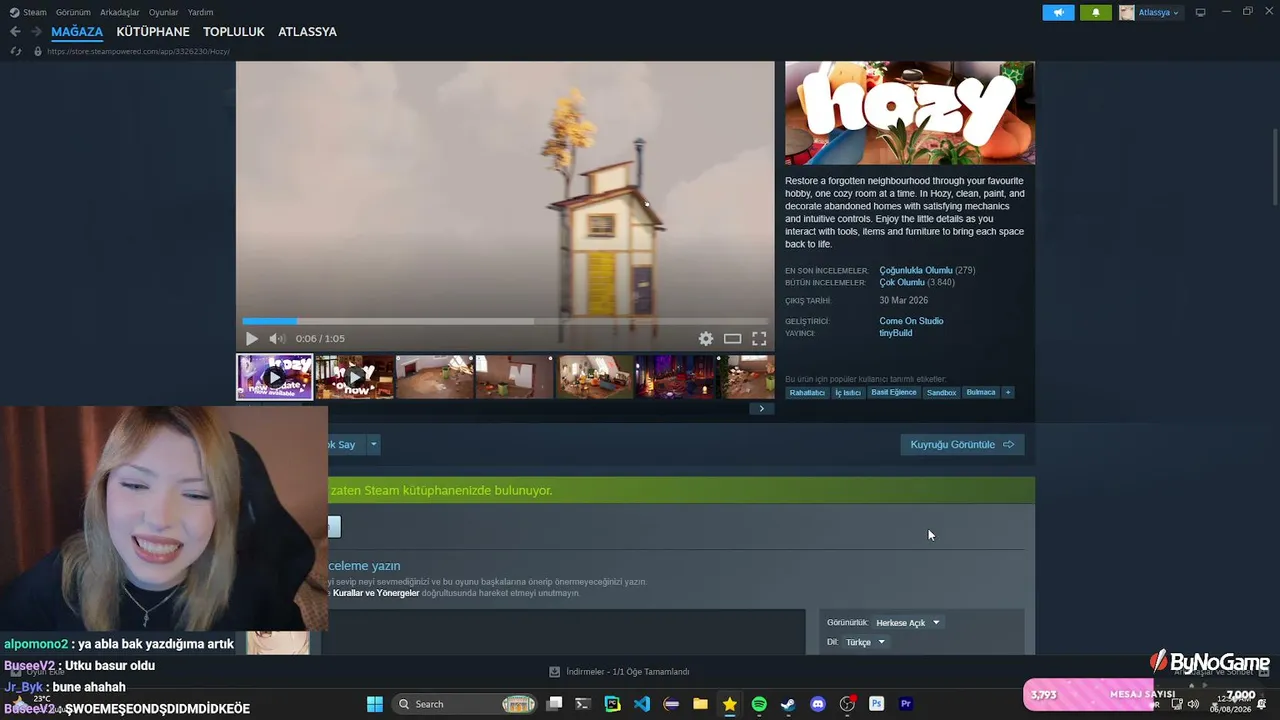Image resolution: width=1280 pixels, height=720 pixels.
Task: Select the Rahatlatıcı tag
Action: pos(807,392)
